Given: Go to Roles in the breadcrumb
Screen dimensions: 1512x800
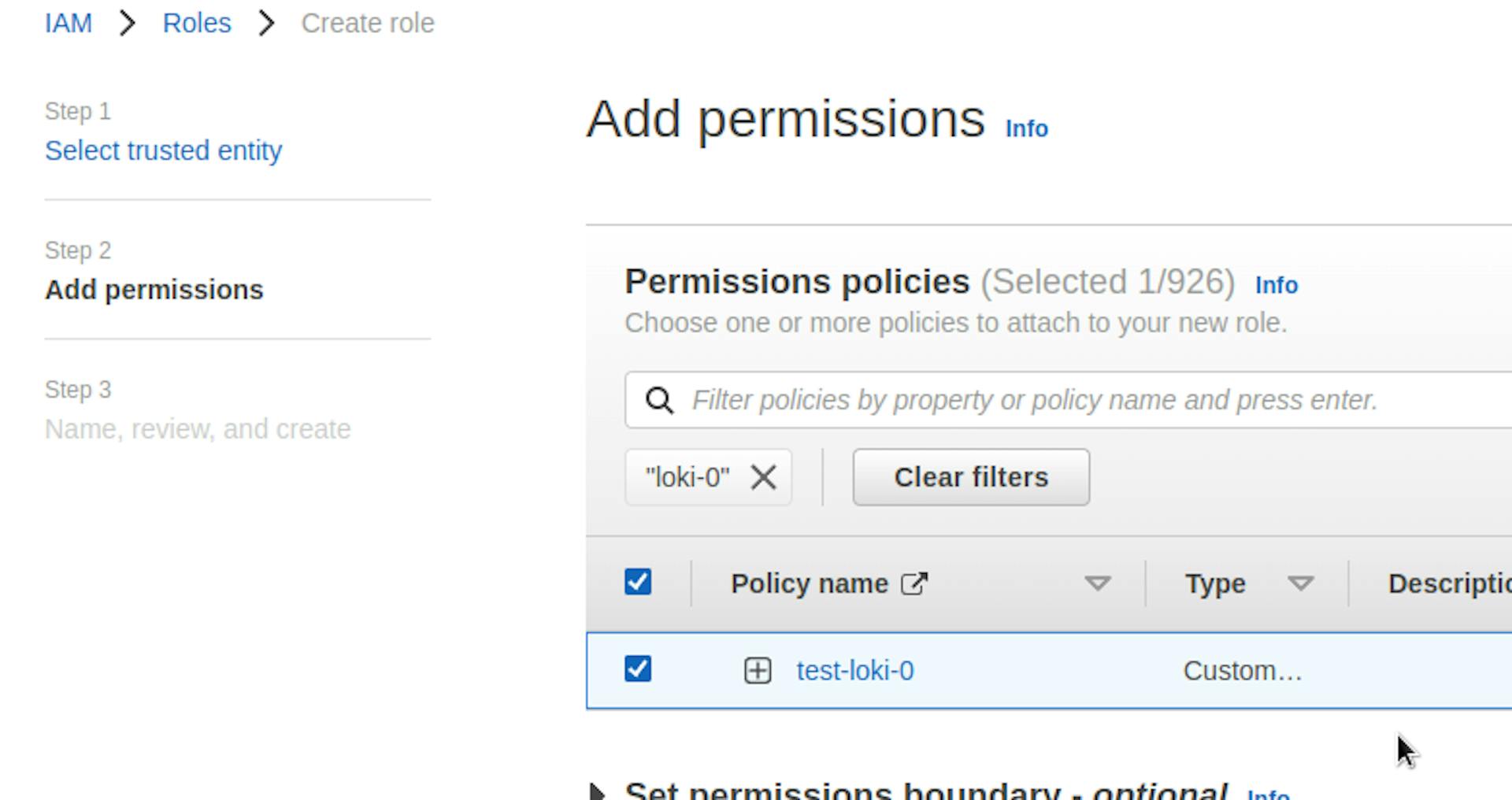Looking at the screenshot, I should tap(197, 24).
